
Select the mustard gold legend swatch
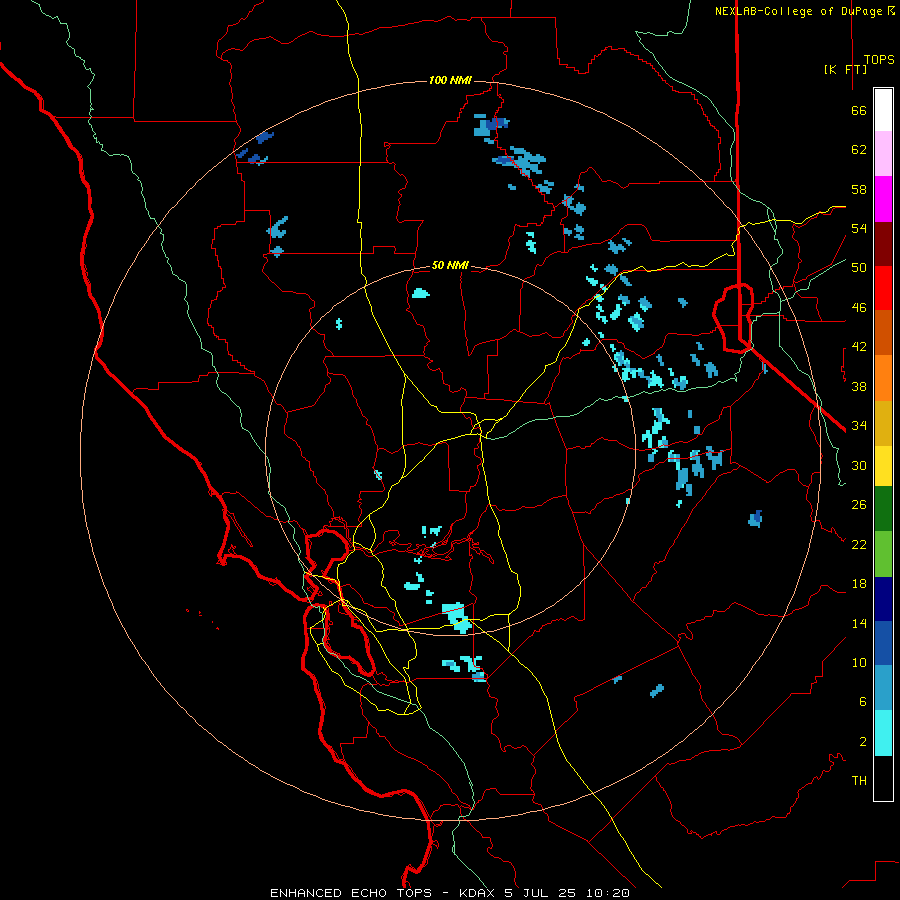pos(883,423)
